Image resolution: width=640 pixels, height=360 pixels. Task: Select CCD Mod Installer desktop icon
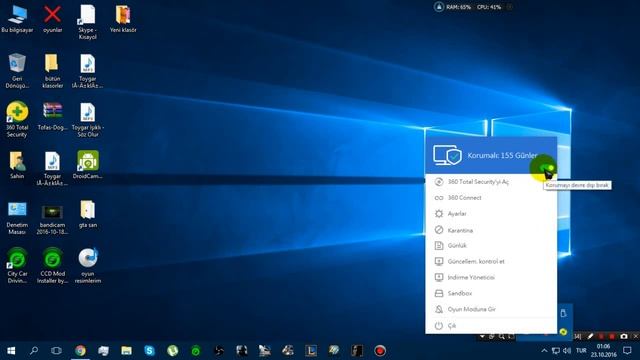point(53,266)
